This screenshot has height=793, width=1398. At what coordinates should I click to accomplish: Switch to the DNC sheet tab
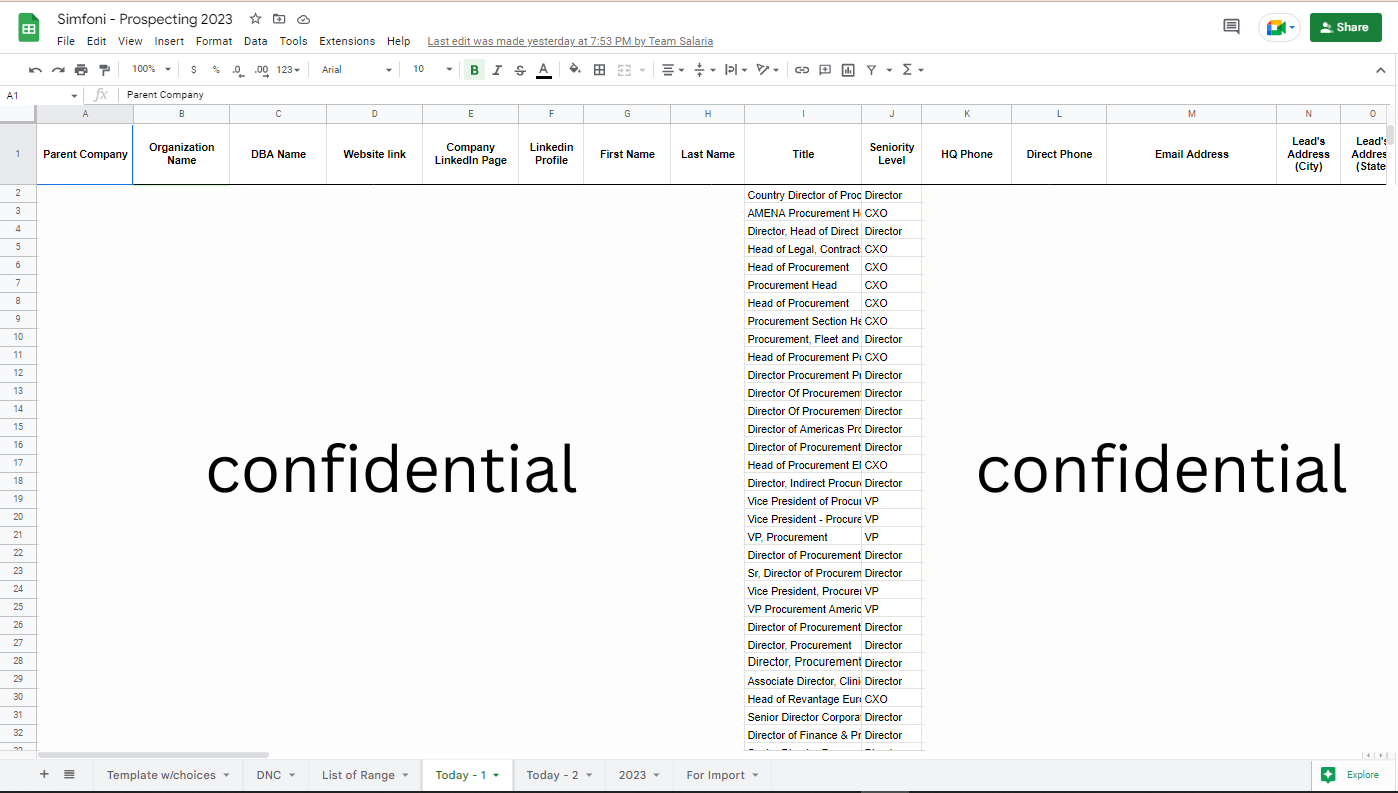(275, 775)
